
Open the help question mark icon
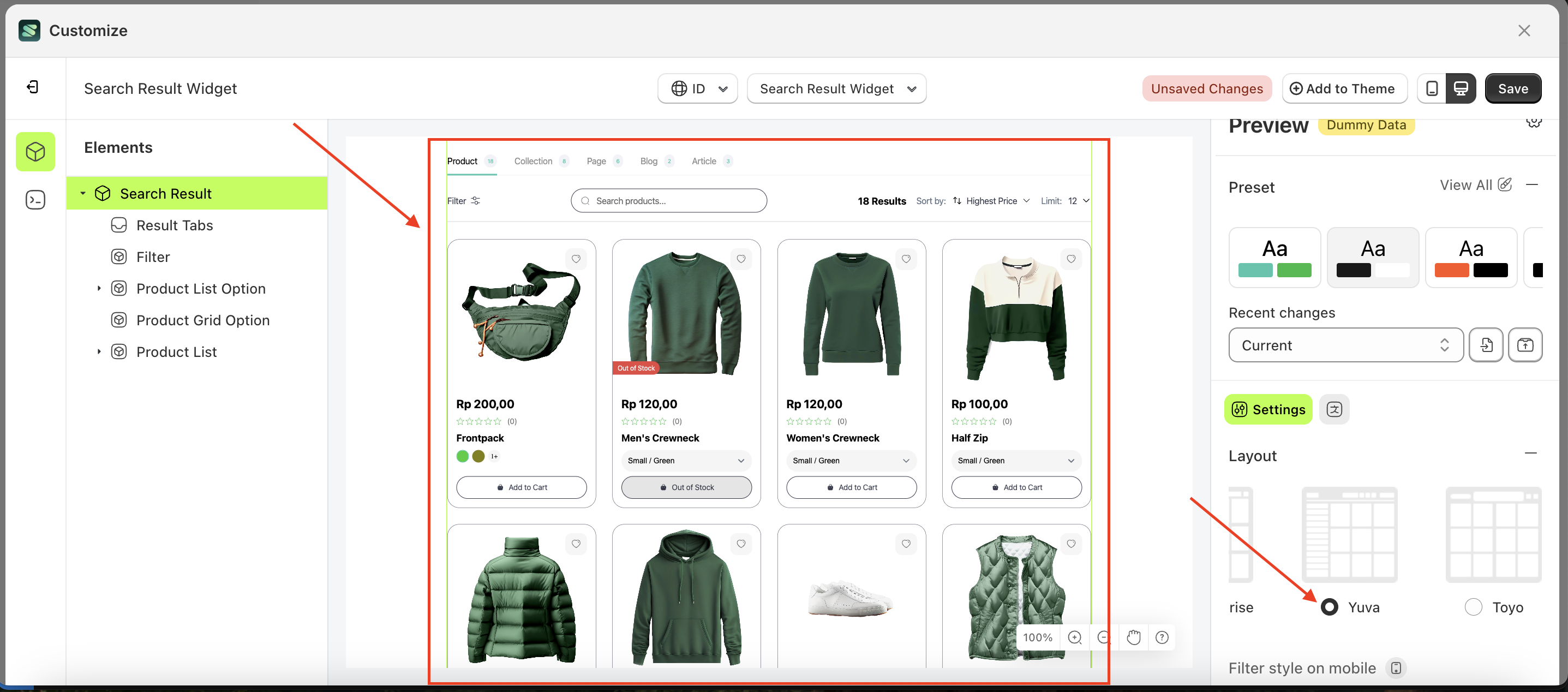1162,637
